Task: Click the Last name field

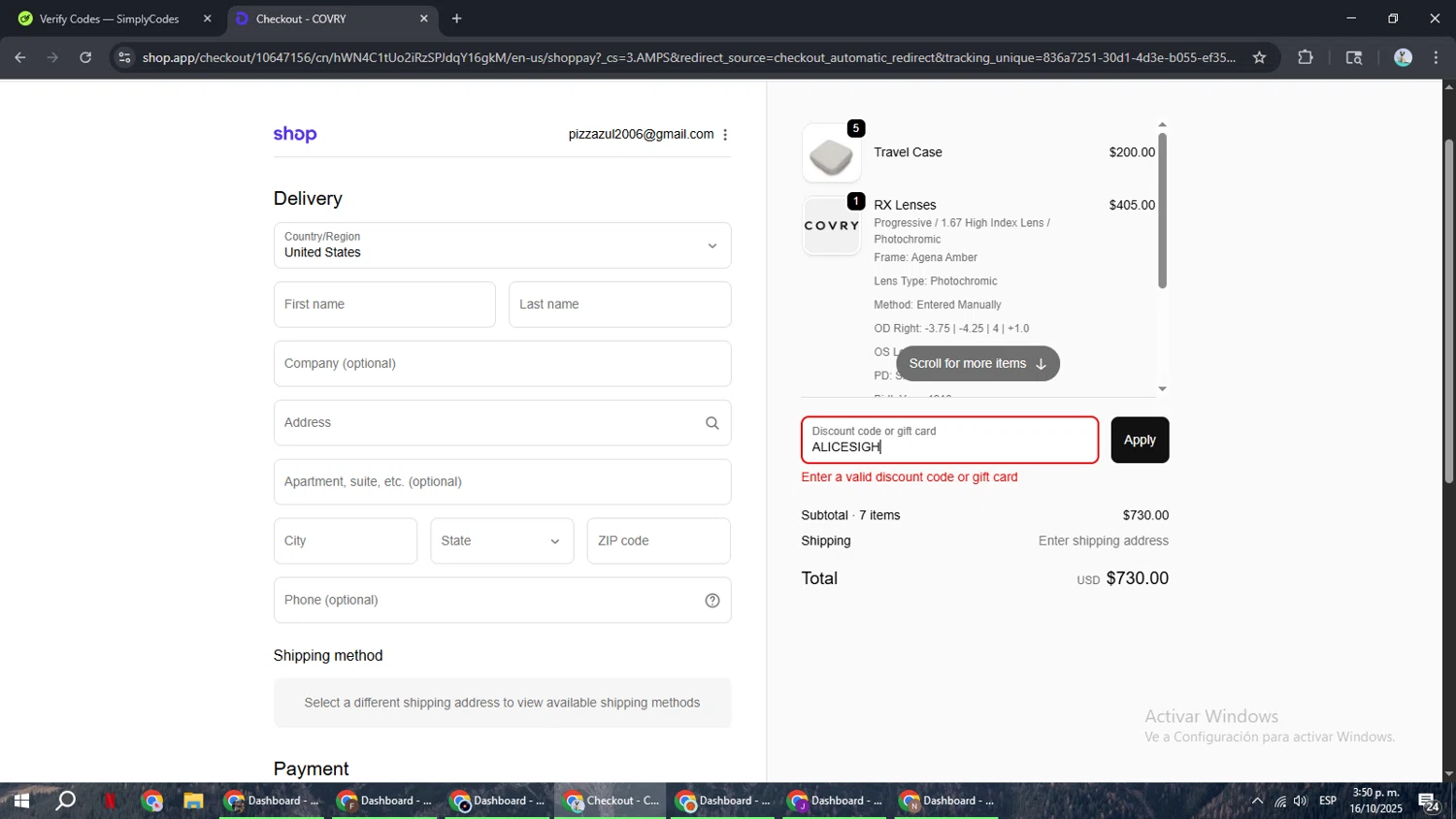Action: pyautogui.click(x=620, y=305)
